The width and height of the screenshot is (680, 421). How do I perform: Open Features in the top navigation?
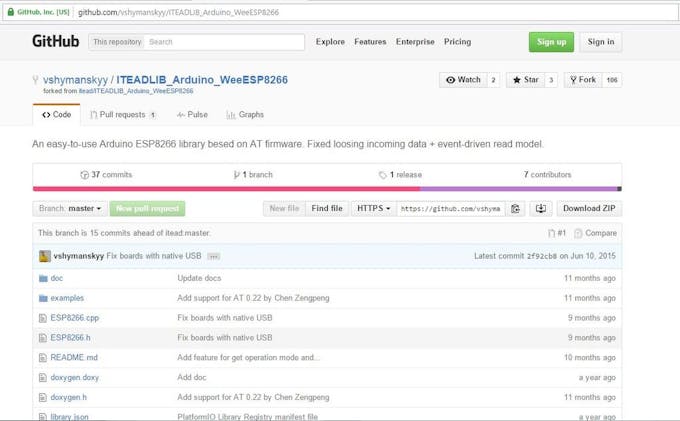point(370,42)
